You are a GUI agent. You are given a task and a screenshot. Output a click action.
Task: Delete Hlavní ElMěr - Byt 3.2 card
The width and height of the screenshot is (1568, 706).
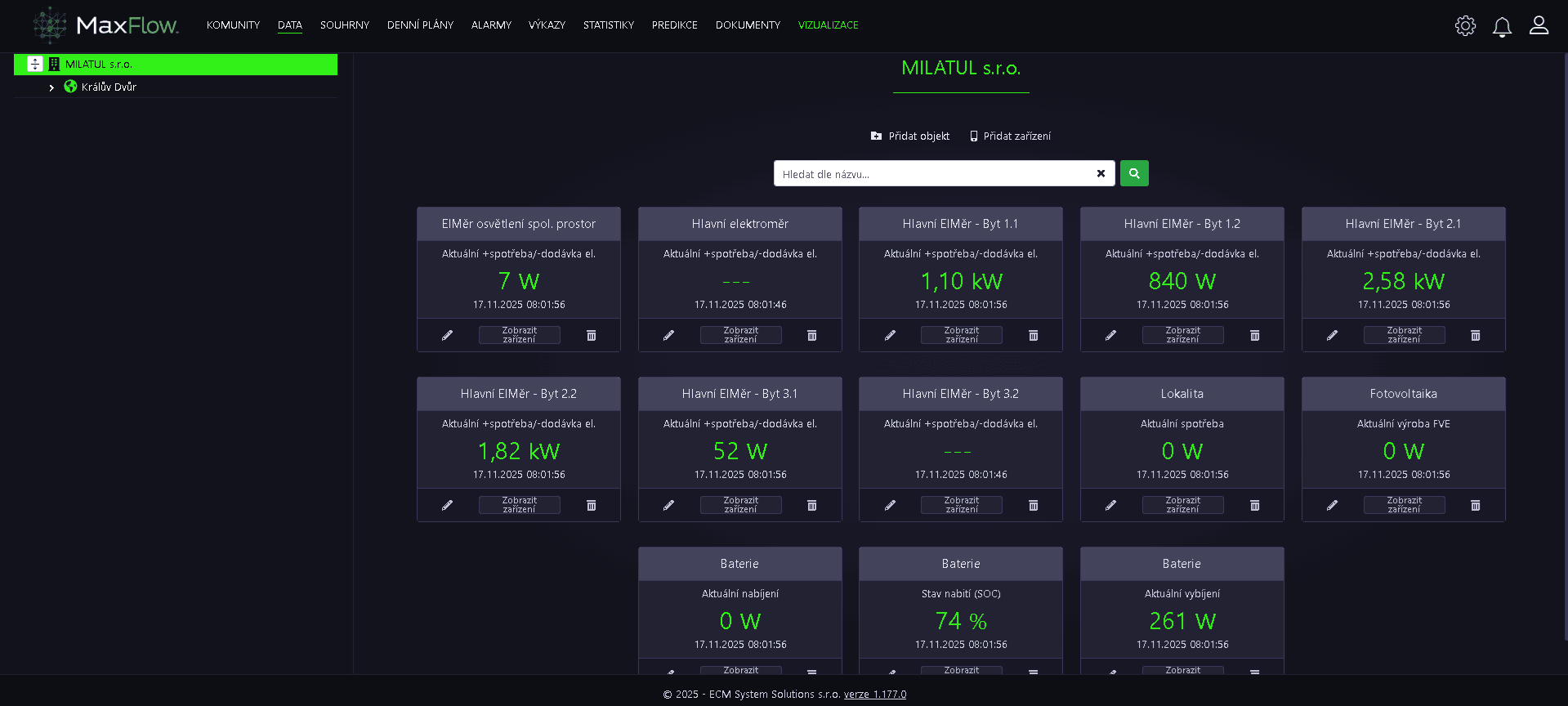(1034, 505)
